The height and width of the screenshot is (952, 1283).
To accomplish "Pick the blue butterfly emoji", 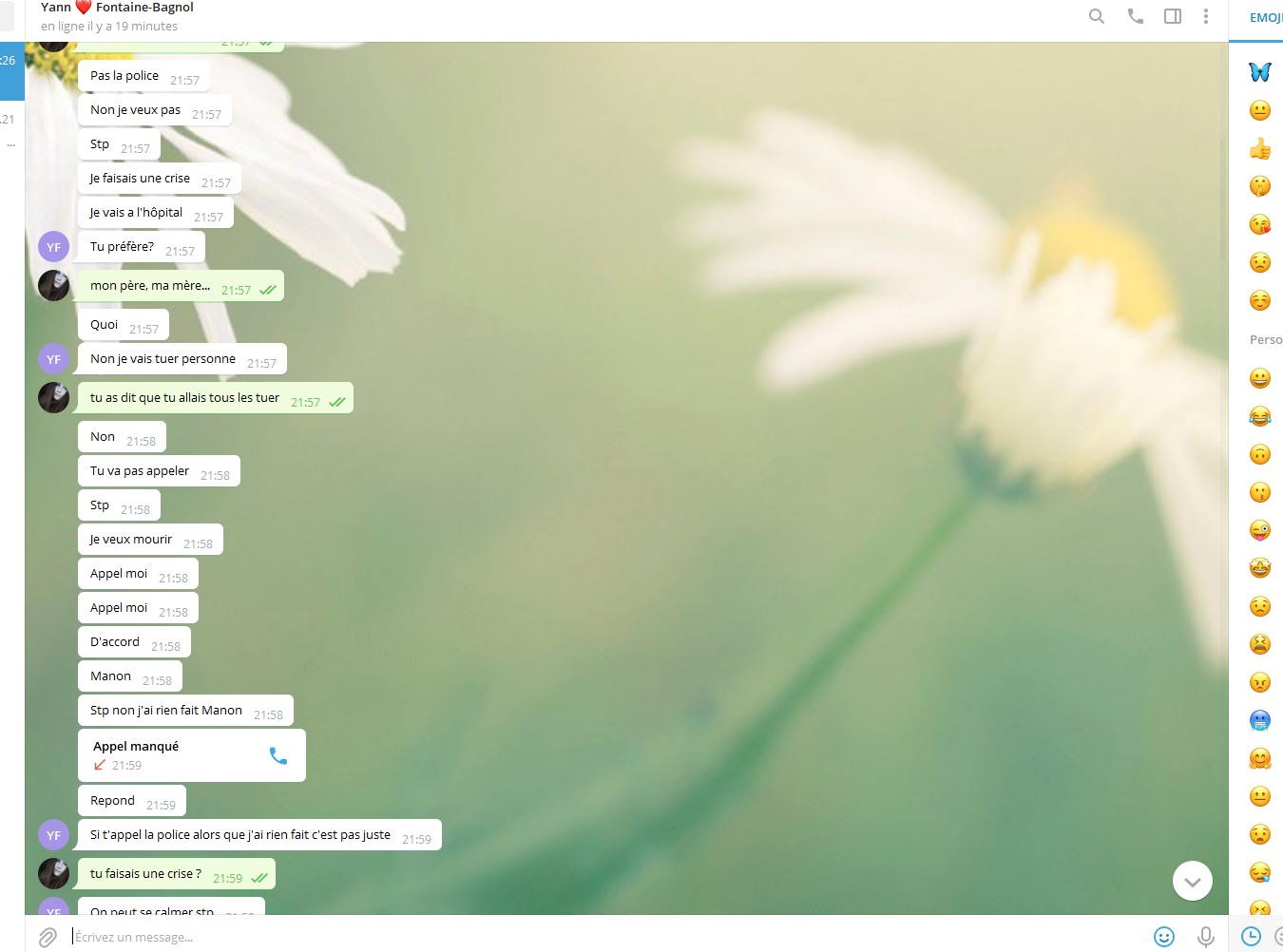I will pyautogui.click(x=1260, y=72).
